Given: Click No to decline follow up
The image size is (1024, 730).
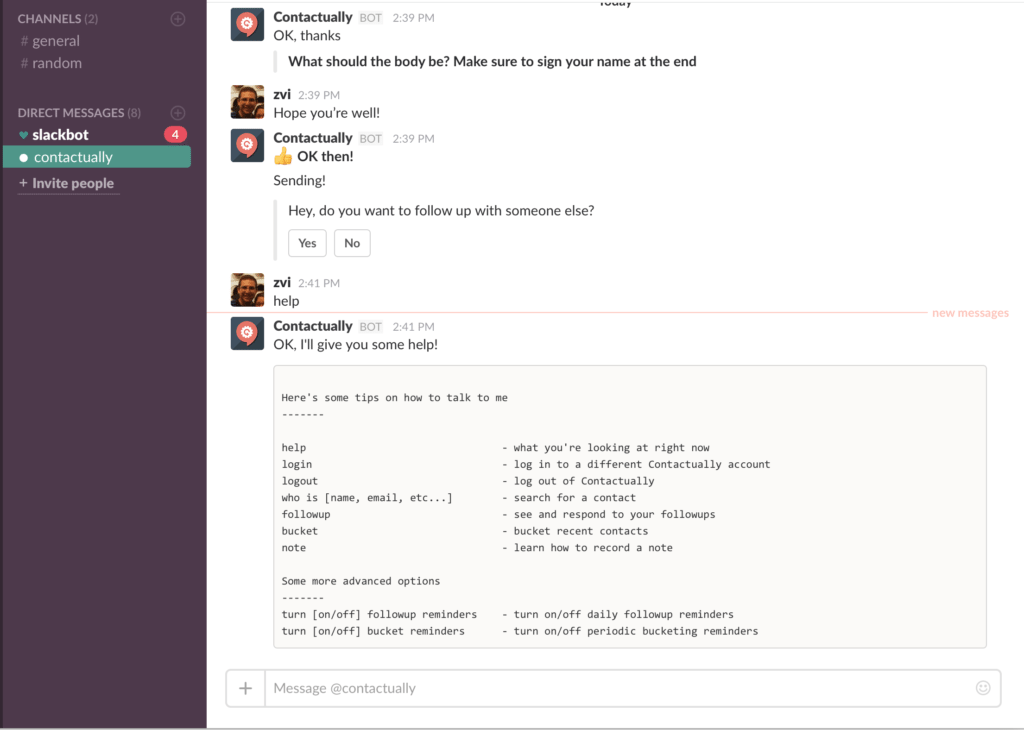Looking at the screenshot, I should (352, 243).
